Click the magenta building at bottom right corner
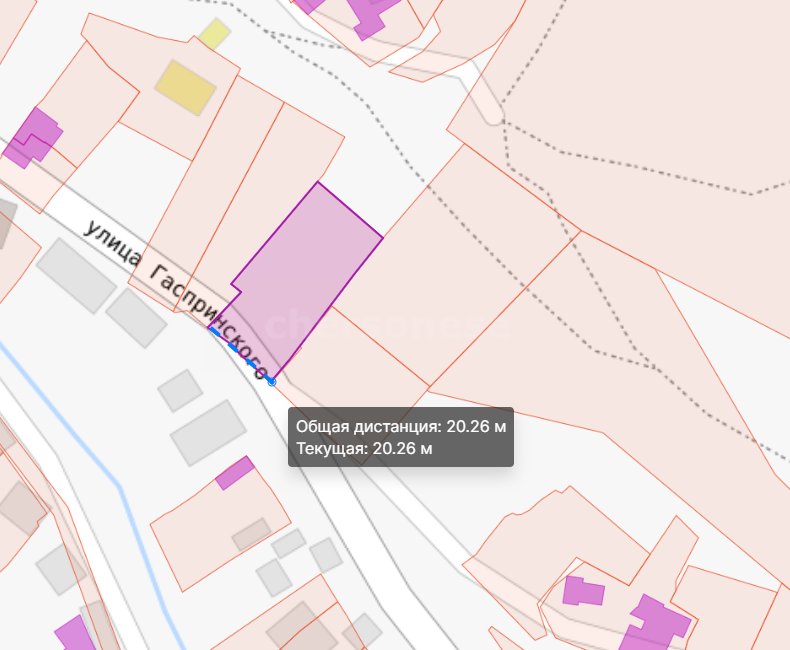This screenshot has height=650, width=790. (657, 620)
